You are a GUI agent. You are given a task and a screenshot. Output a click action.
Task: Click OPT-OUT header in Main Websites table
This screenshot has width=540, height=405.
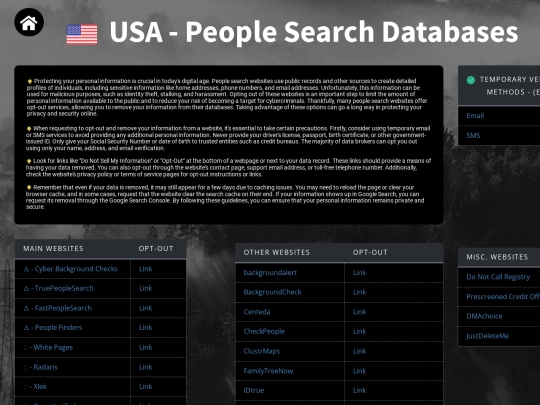156,249
